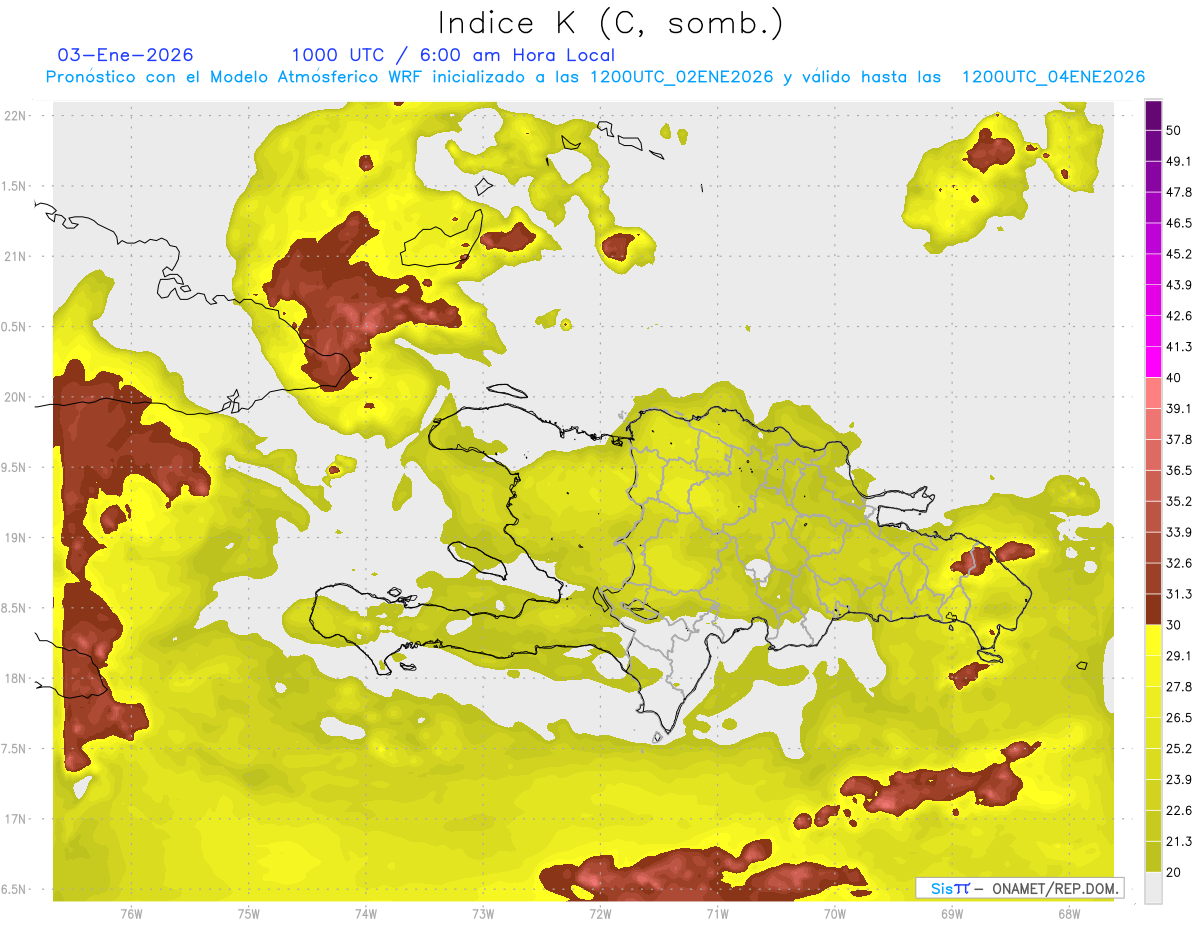1200x927 pixels.
Task: Click the latitude label '17N'
Action: 15,820
